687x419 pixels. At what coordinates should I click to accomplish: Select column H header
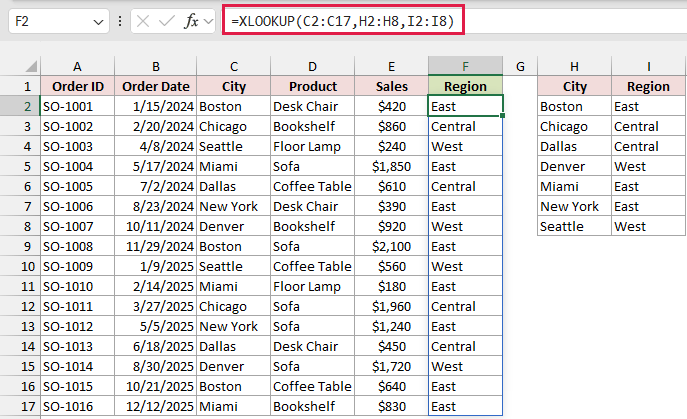(574, 66)
